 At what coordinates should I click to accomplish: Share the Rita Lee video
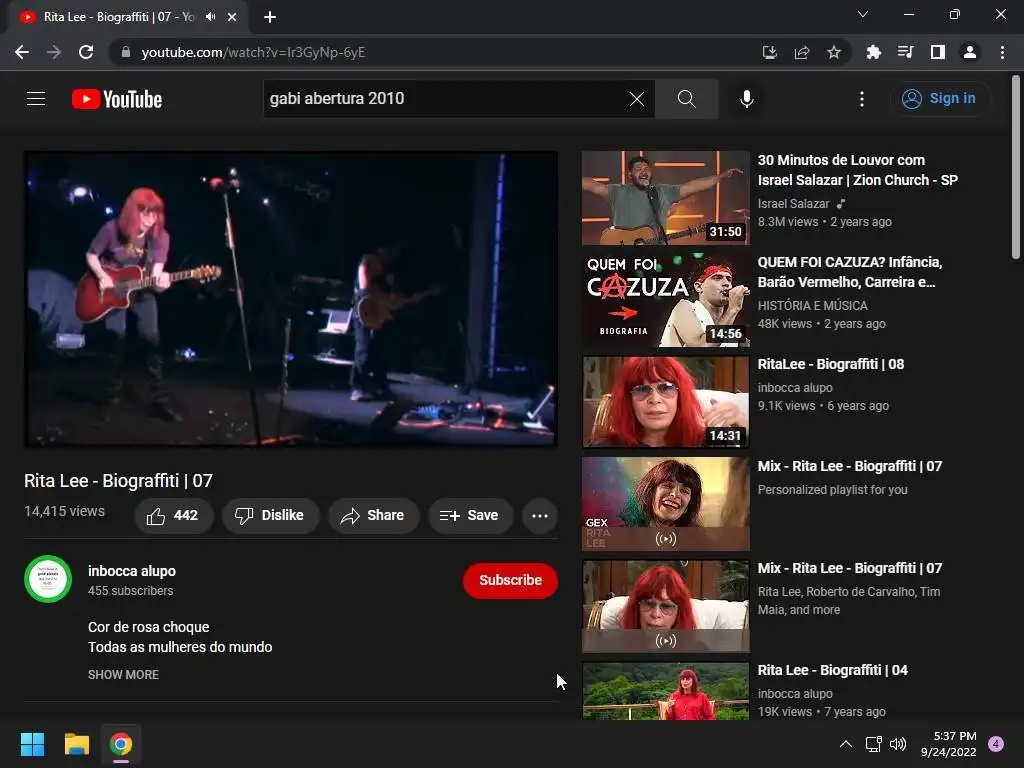click(373, 516)
